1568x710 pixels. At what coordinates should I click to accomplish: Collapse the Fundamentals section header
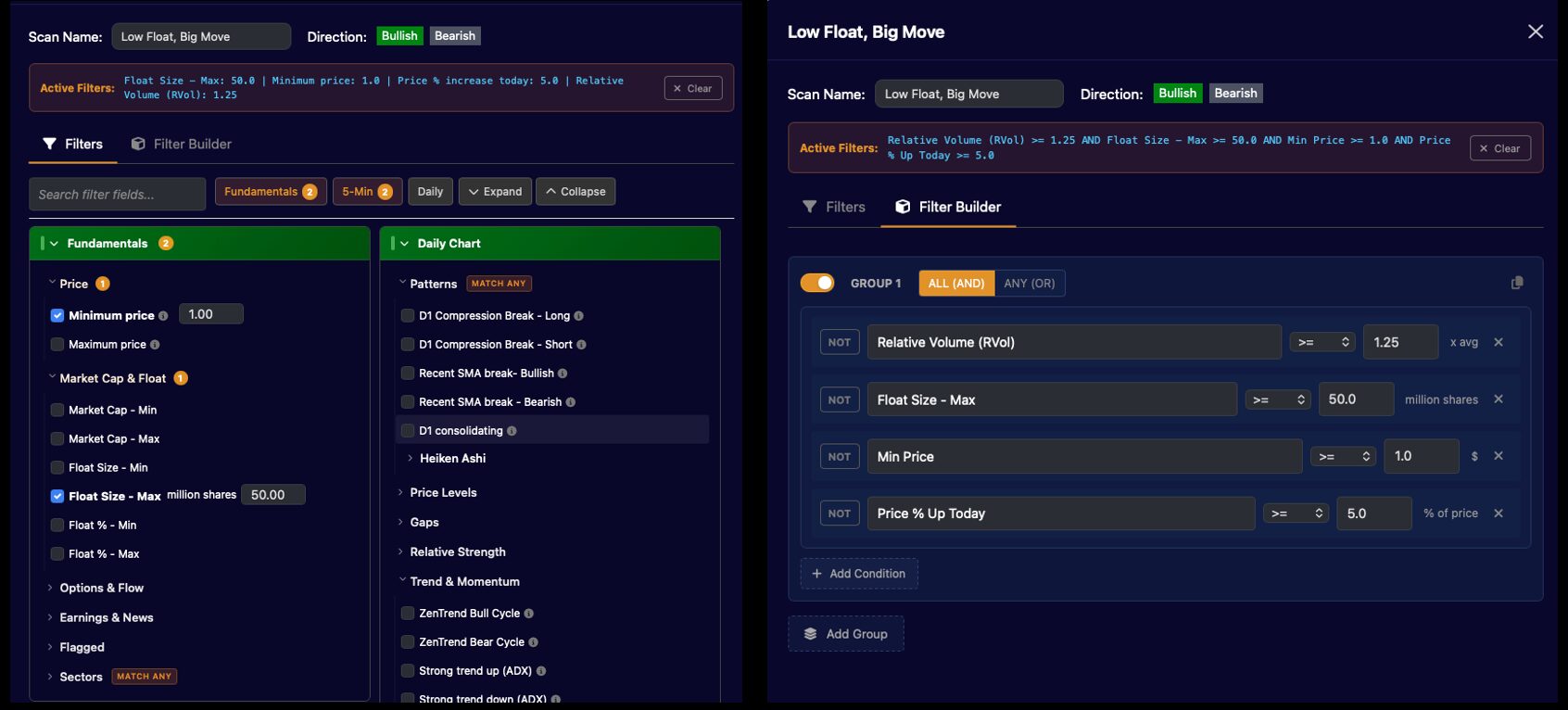tap(199, 243)
